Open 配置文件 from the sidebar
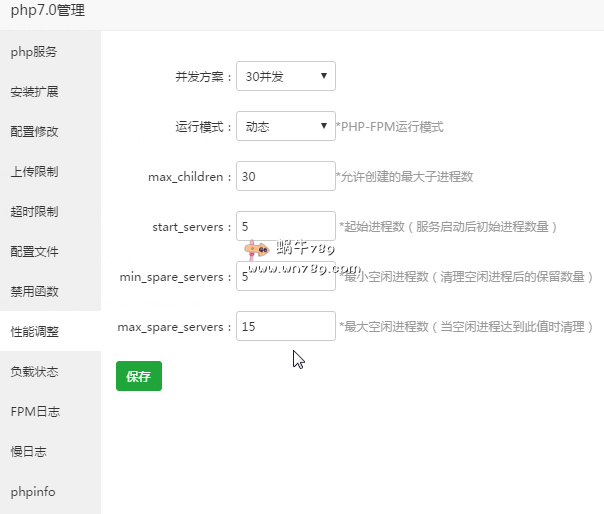 [34, 252]
